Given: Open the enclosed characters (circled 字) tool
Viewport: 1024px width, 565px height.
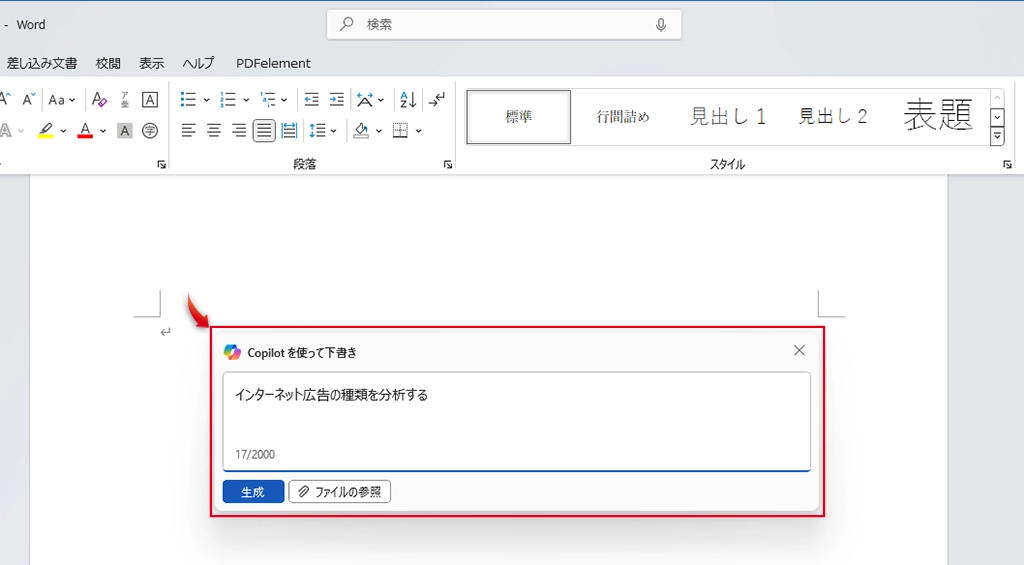Looking at the screenshot, I should pos(150,131).
